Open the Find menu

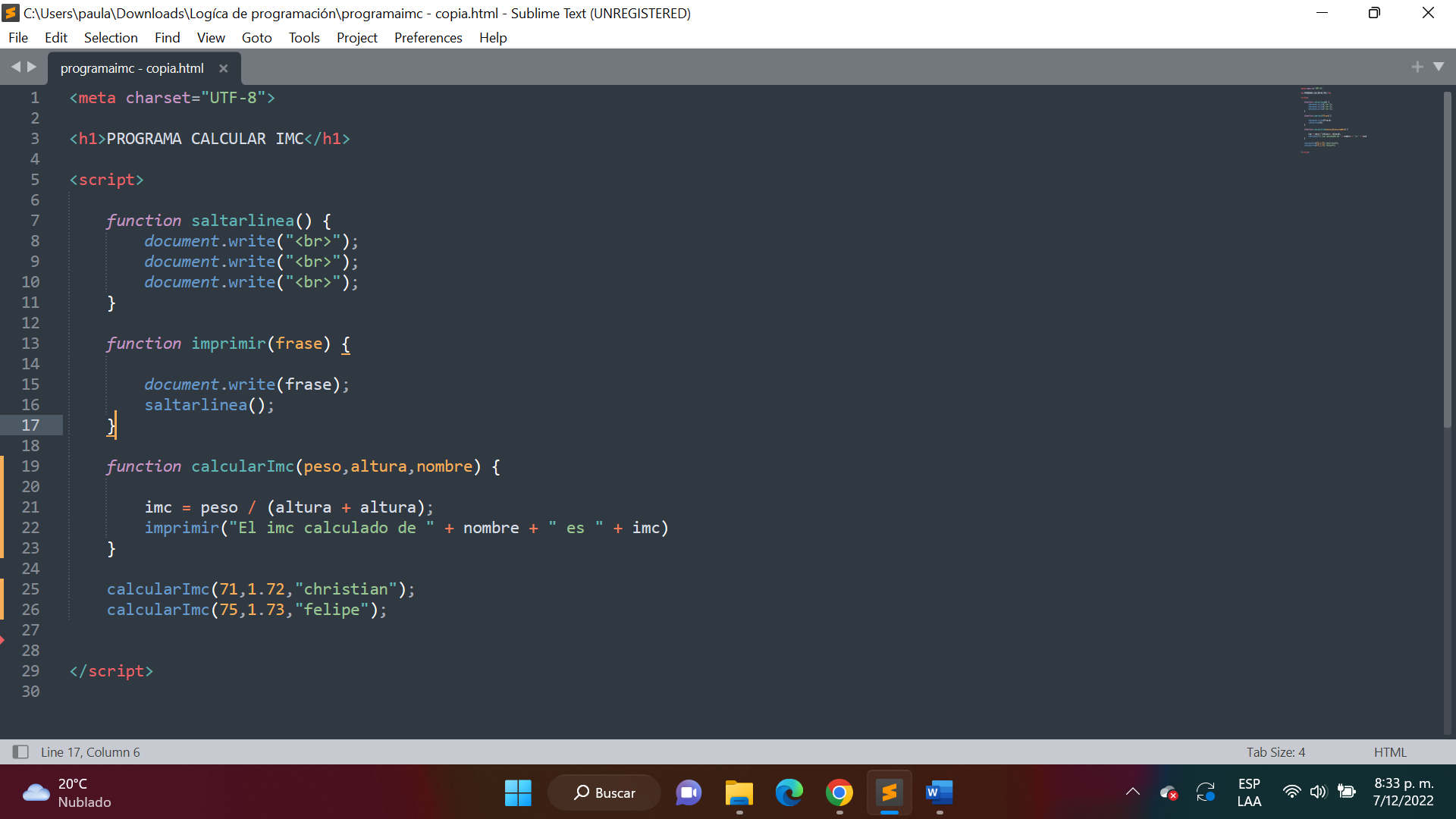click(167, 38)
